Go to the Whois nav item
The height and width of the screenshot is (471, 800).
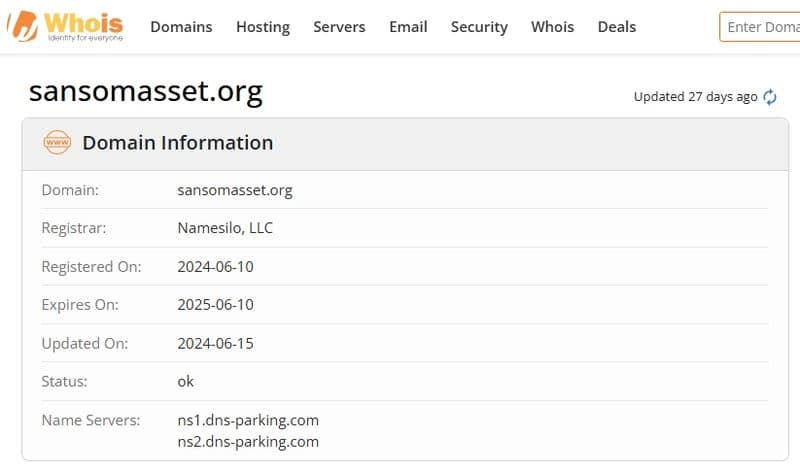553,27
